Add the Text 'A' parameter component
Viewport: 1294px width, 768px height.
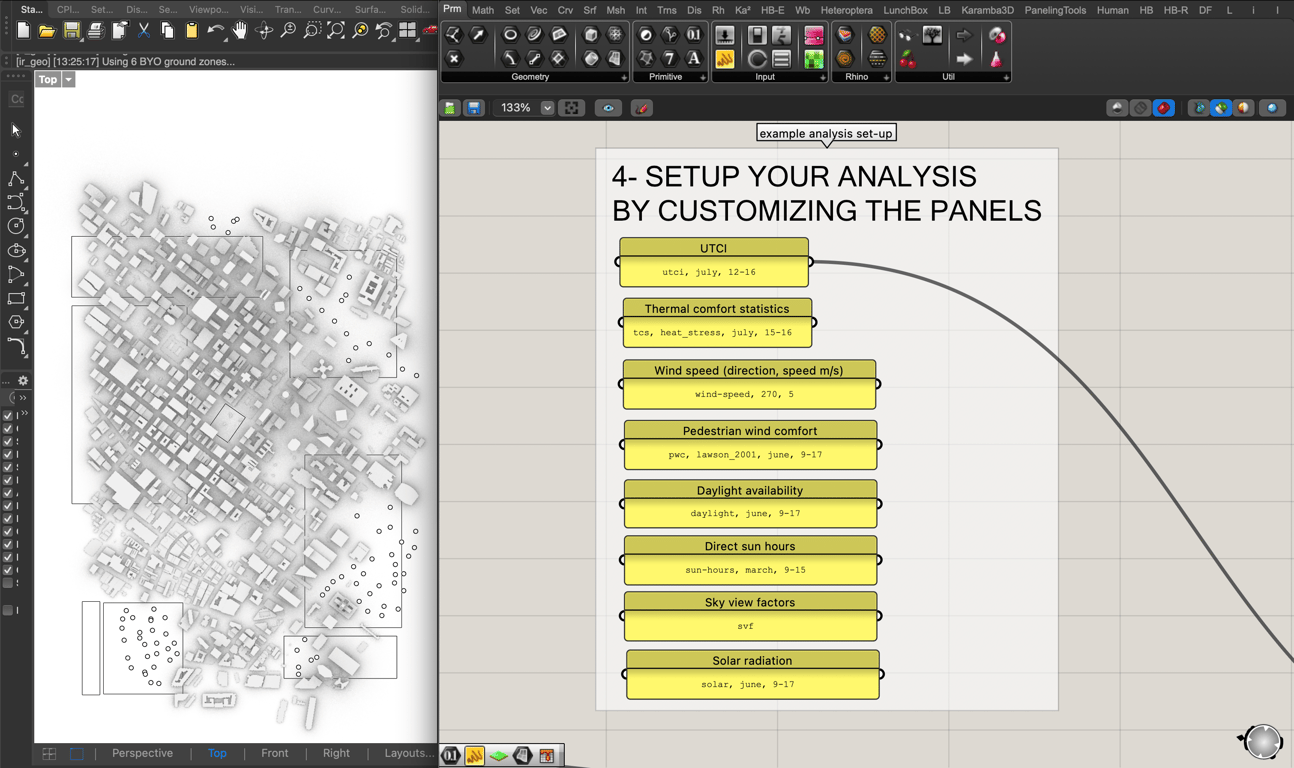(x=693, y=59)
